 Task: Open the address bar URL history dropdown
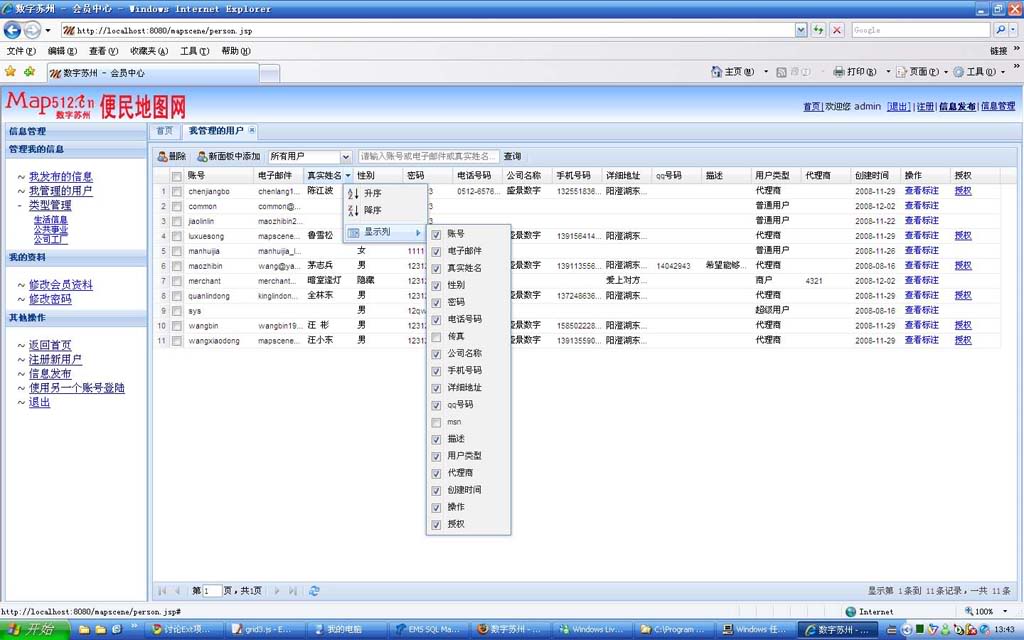[801, 30]
